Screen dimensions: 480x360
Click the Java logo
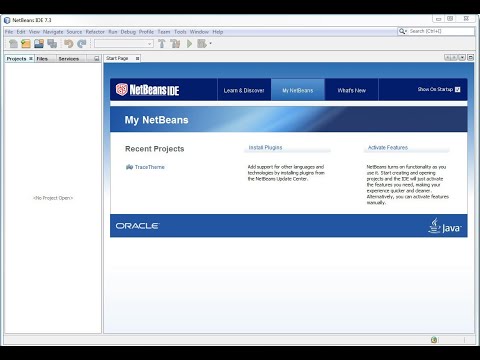pyautogui.click(x=445, y=226)
